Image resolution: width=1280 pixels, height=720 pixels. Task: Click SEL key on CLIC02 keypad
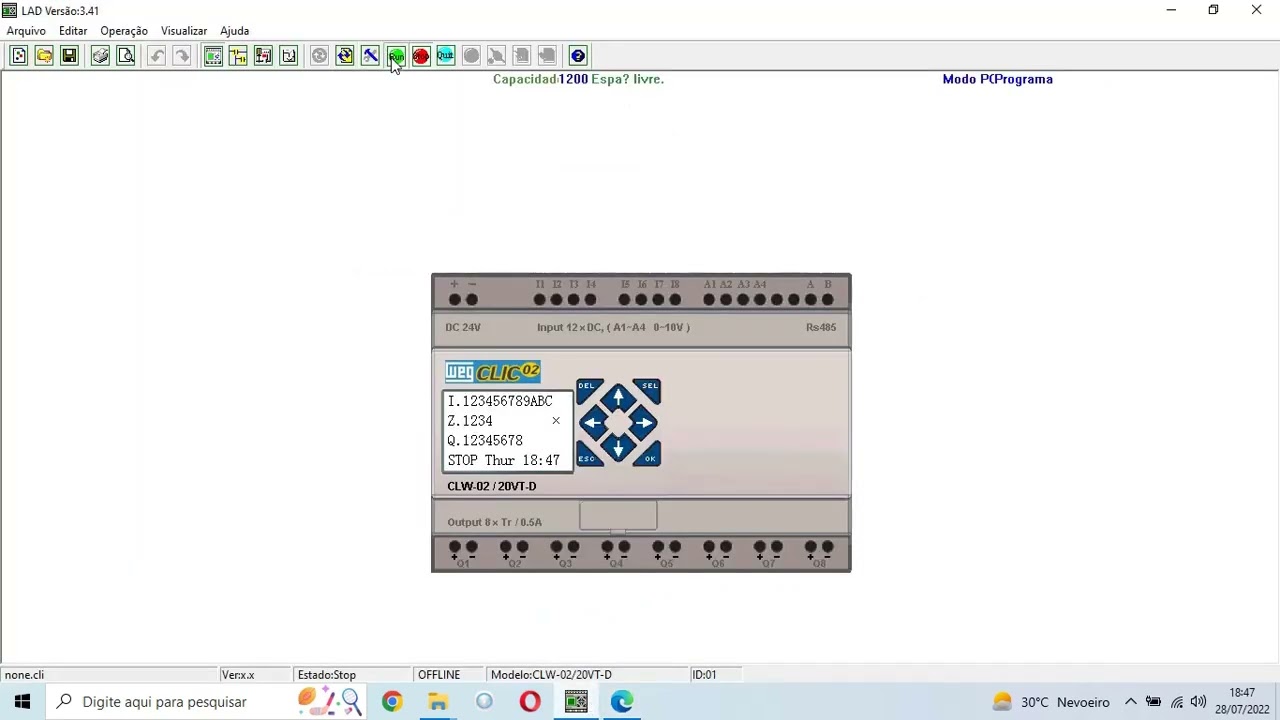(x=649, y=388)
